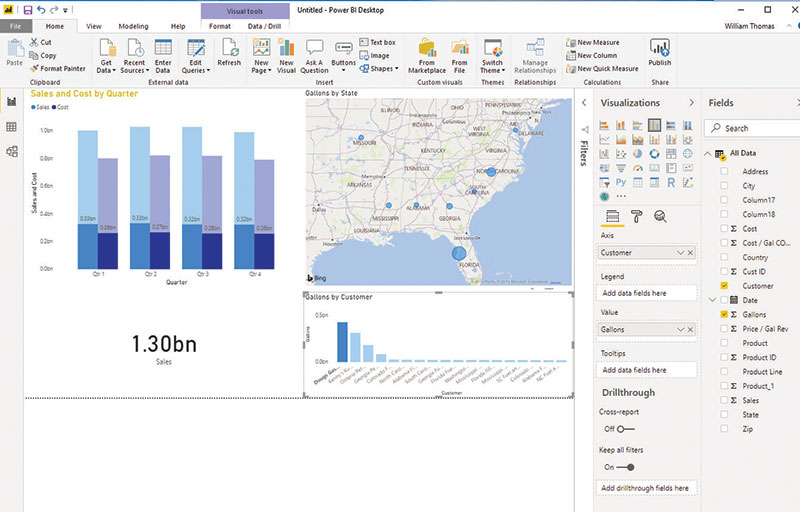Tick the State field checkbox
Screen dimensions: 800x512
click(x=724, y=415)
